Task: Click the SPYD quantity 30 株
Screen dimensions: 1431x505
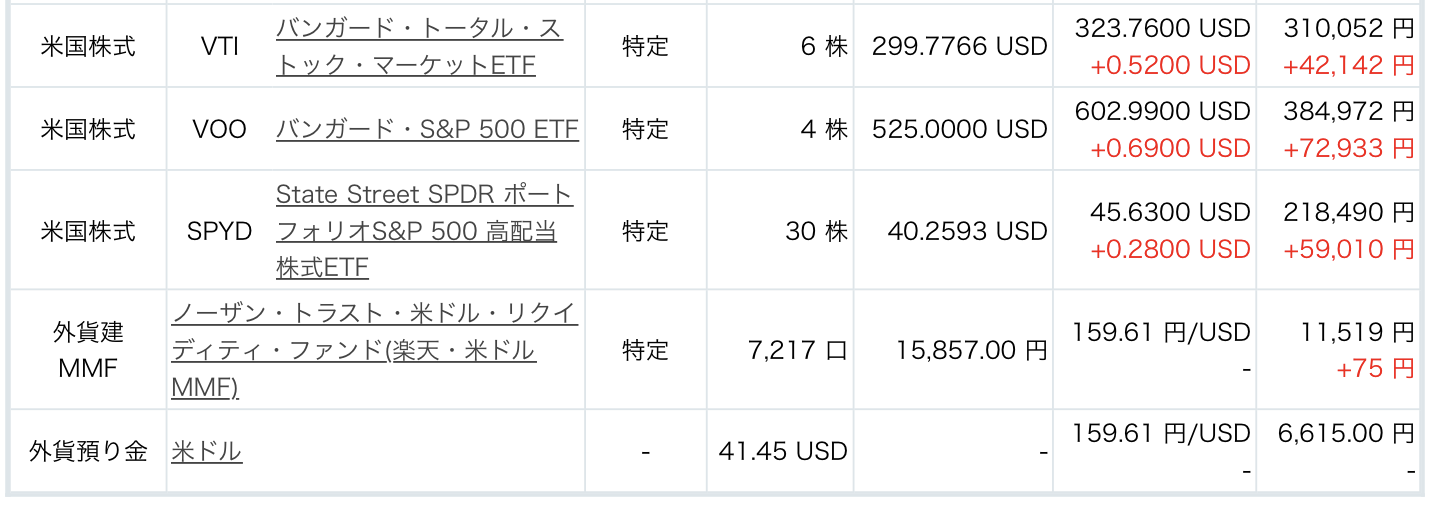Action: [816, 231]
